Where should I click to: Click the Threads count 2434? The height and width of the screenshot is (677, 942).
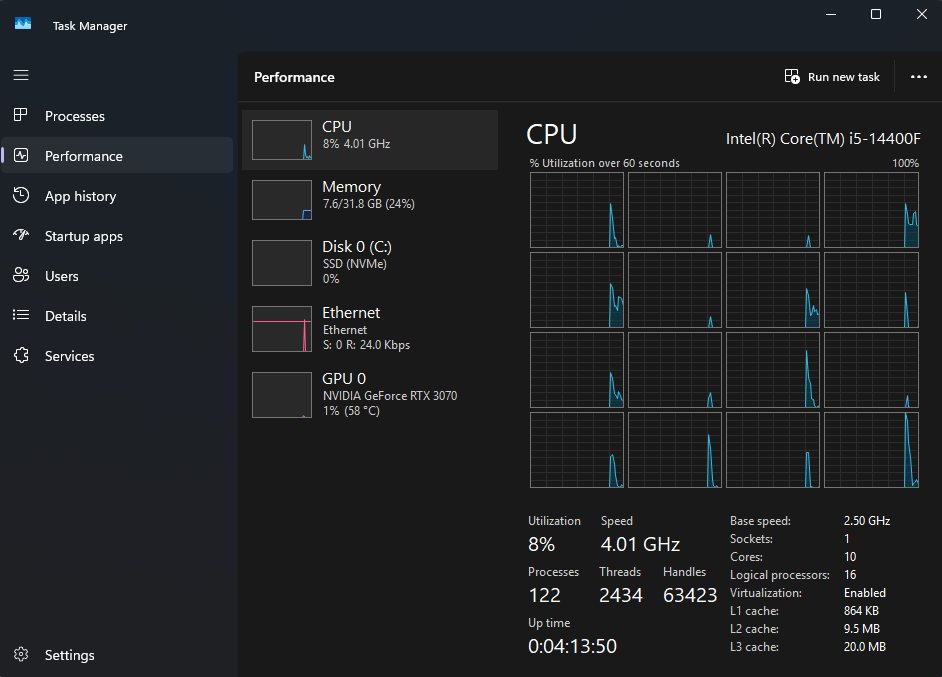click(x=621, y=595)
